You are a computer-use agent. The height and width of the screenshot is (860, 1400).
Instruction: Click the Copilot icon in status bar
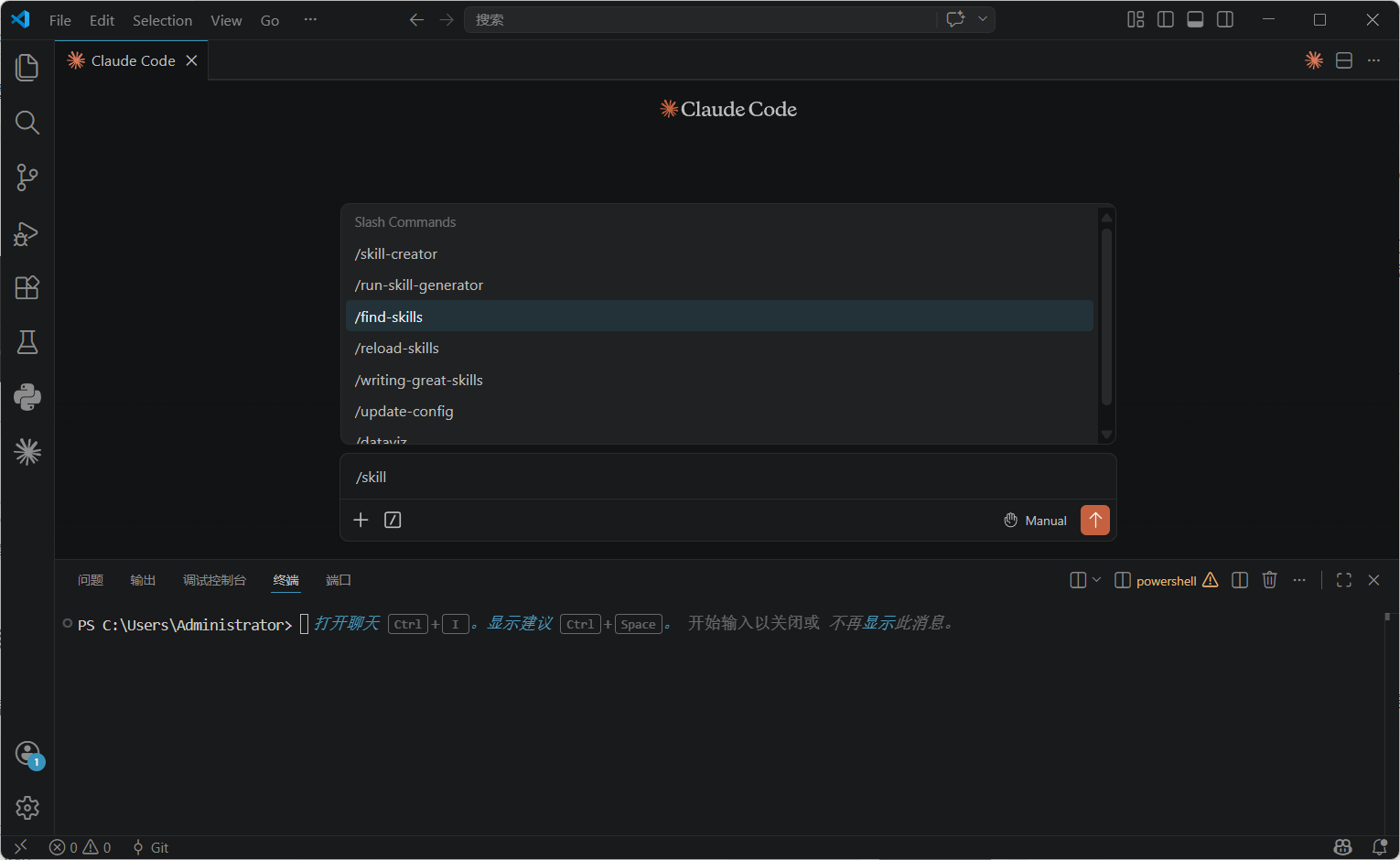coord(1342,847)
